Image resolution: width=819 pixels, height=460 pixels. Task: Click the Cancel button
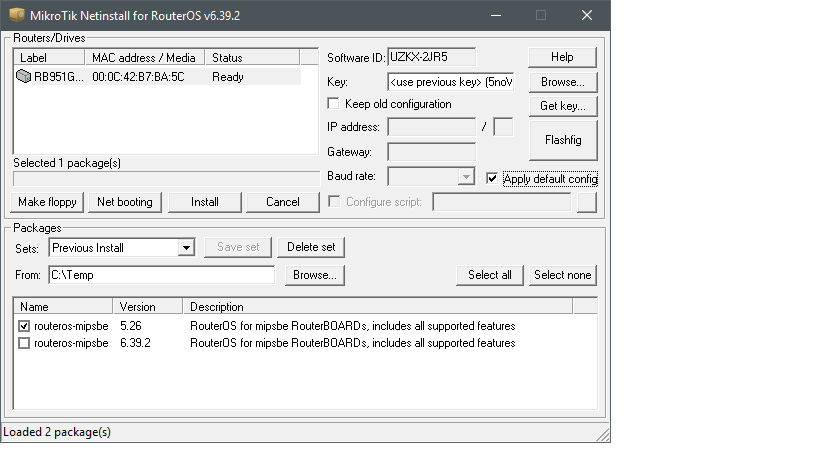pos(283,202)
